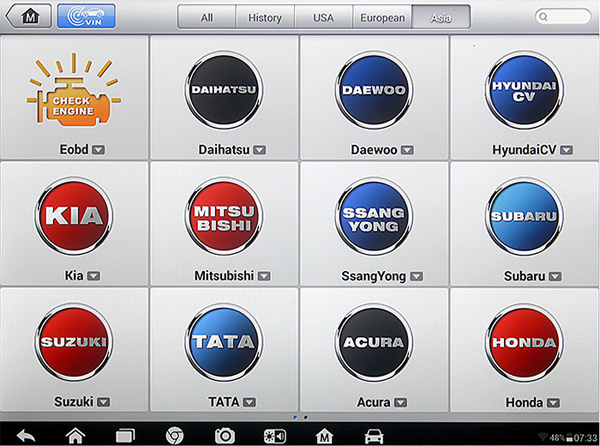The image size is (600, 446).
Task: Click the TATA label text
Action: click(x=224, y=402)
